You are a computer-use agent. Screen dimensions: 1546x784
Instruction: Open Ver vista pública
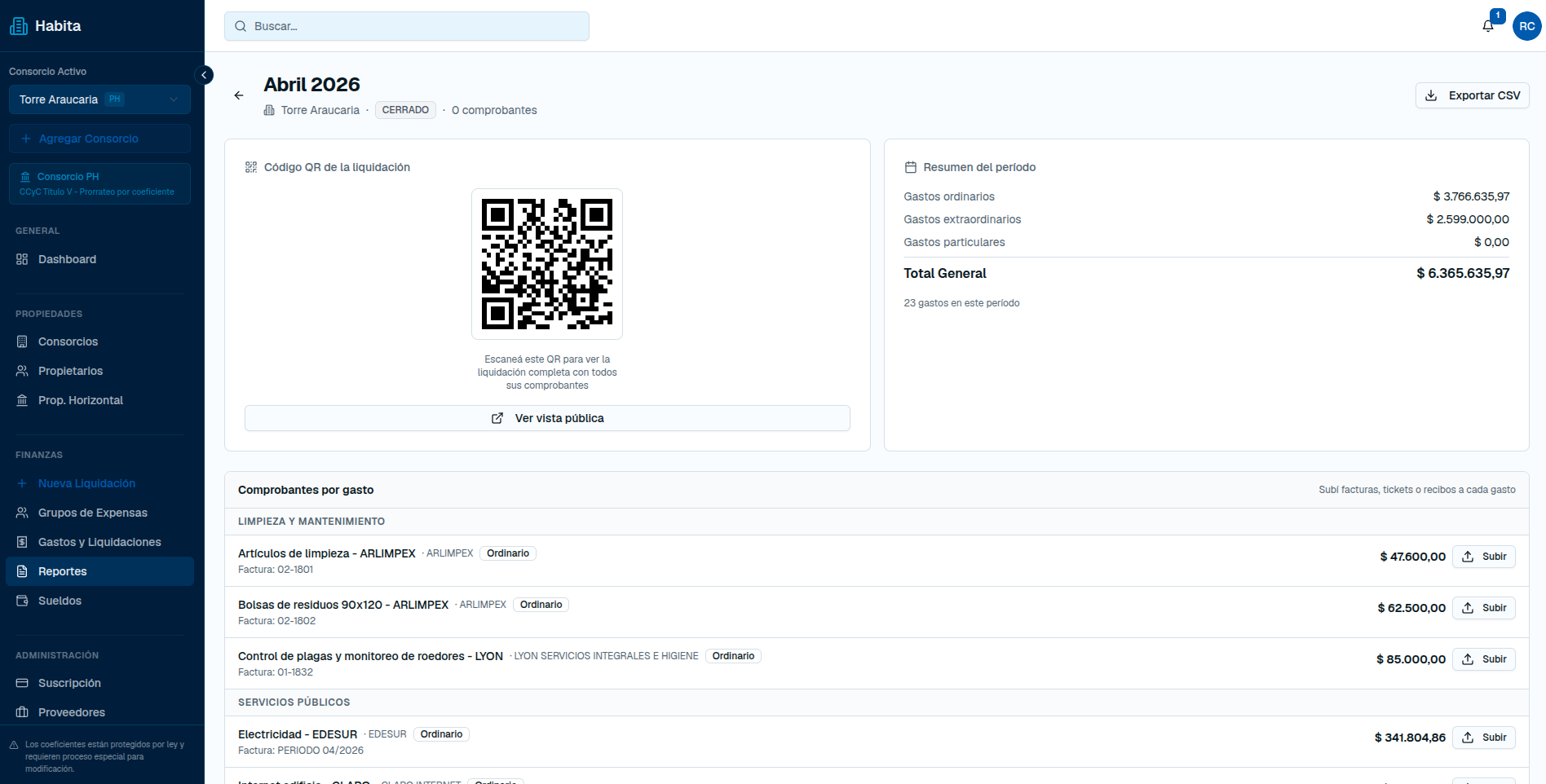click(547, 418)
